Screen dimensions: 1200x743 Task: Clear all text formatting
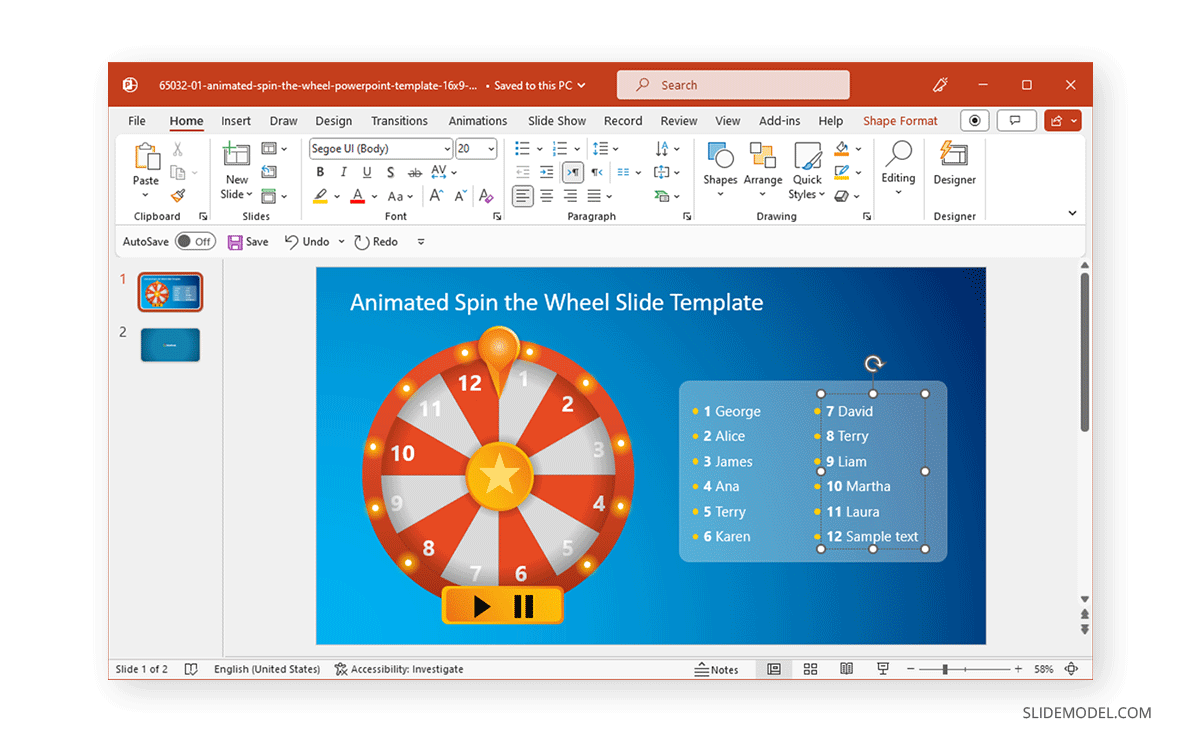click(x=487, y=195)
